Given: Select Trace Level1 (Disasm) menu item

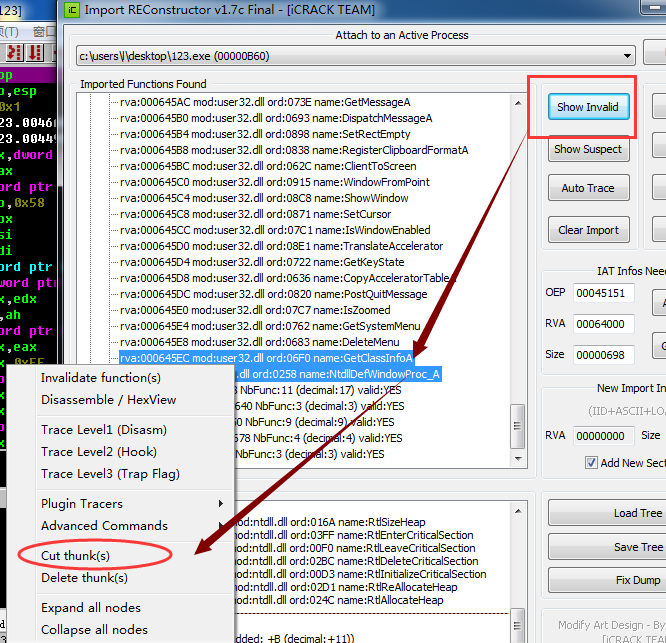Looking at the screenshot, I should (104, 430).
